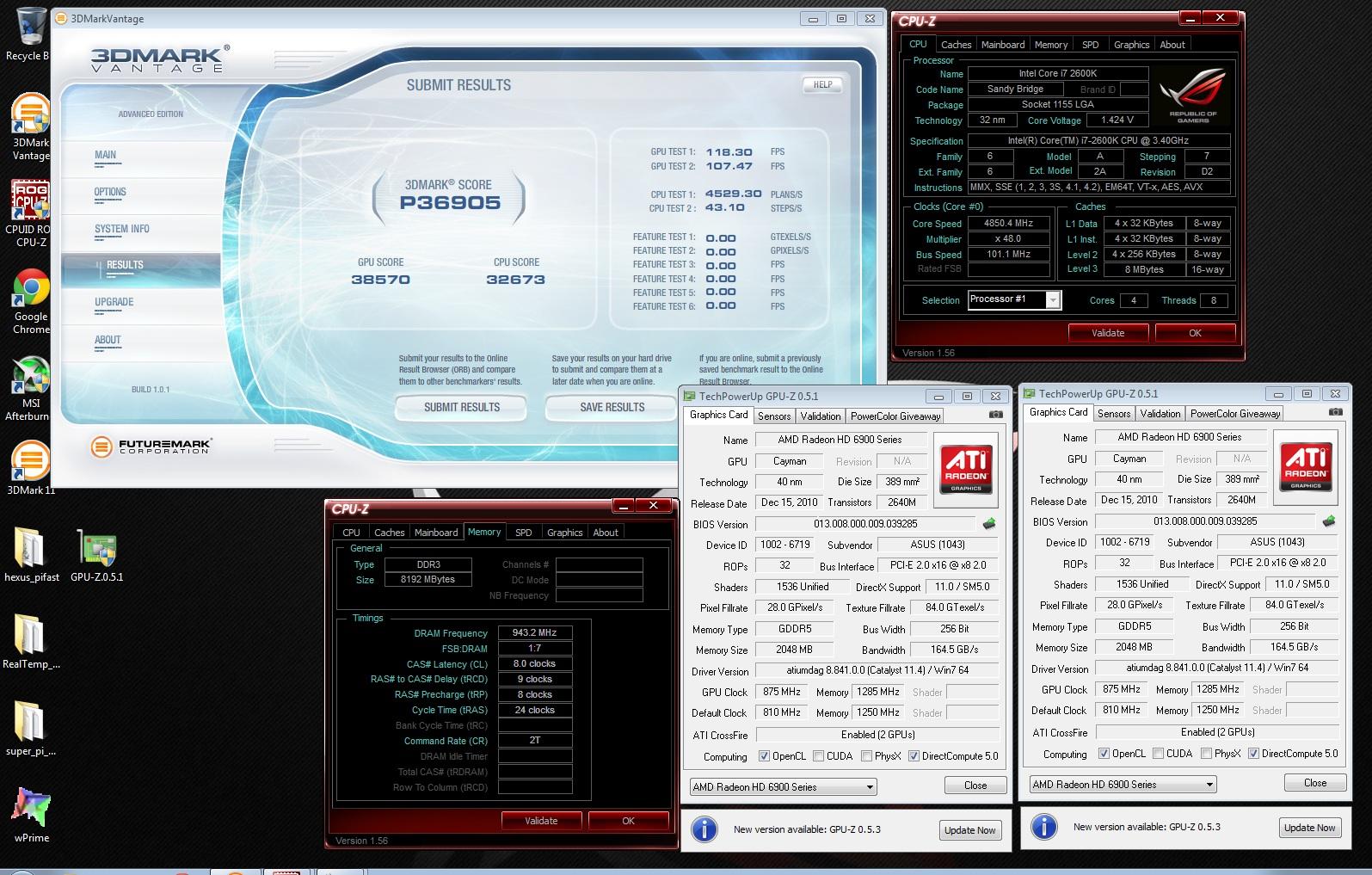Click the Republic of Gamers logo in CPU-Z
The image size is (1372, 875).
1193,95
